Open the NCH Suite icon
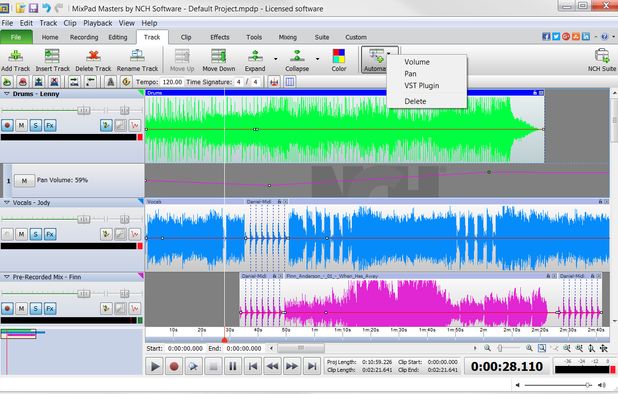The height and width of the screenshot is (394, 618). tap(602, 56)
